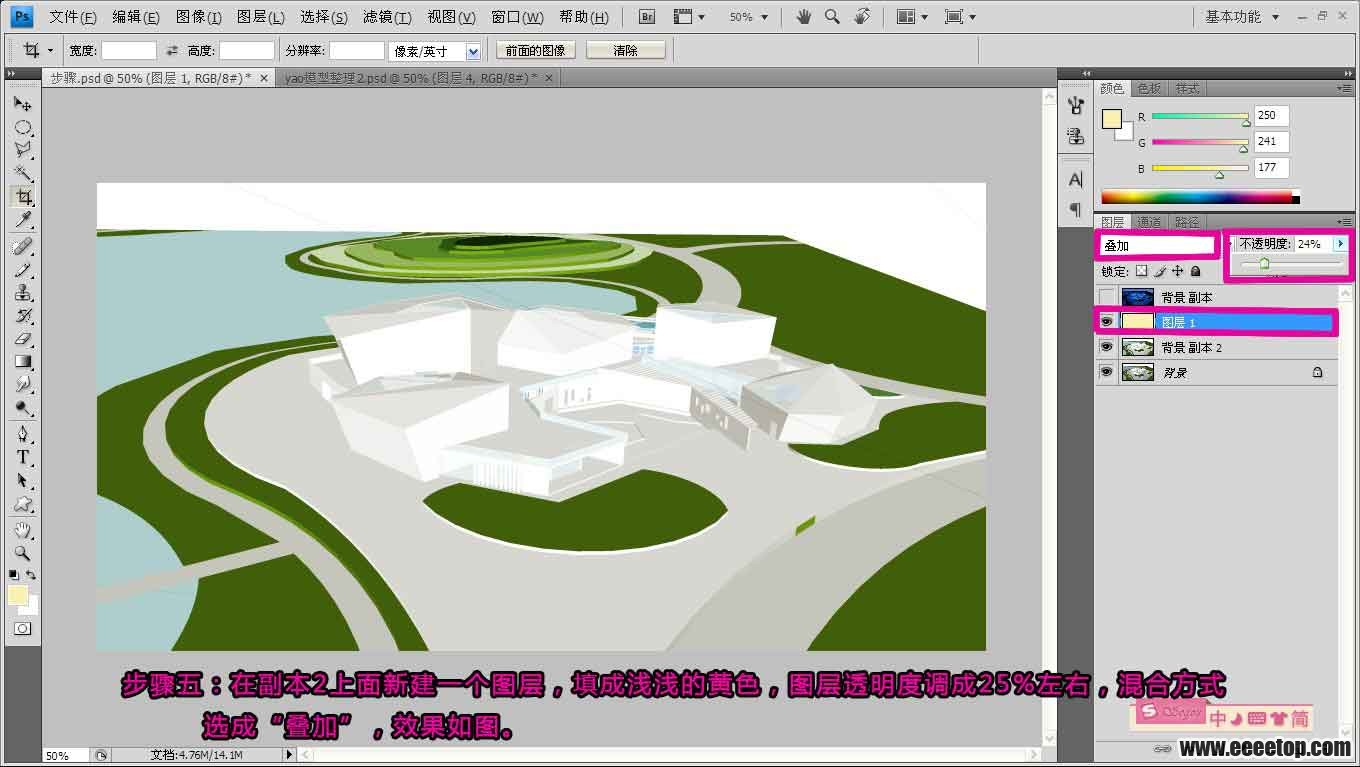Click the foreground color swatch in Color panel

pos(1111,119)
